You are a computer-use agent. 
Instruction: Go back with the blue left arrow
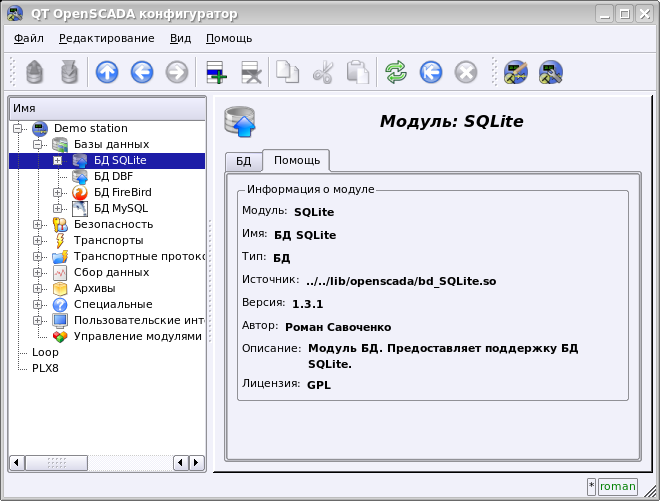142,72
